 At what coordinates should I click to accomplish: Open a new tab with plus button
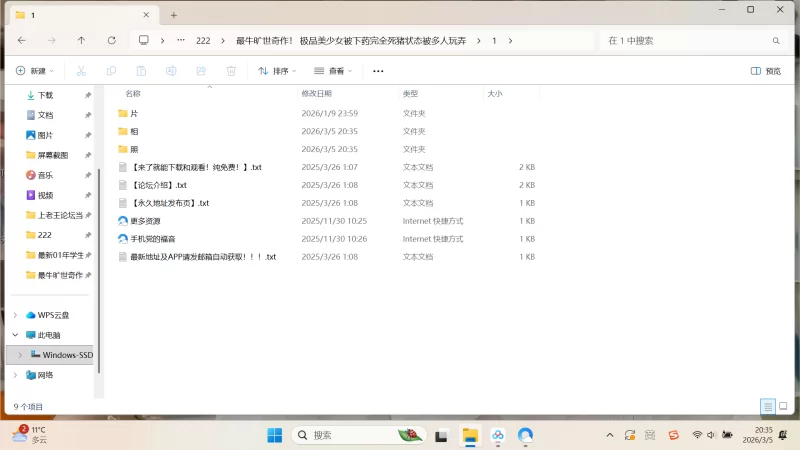[173, 15]
